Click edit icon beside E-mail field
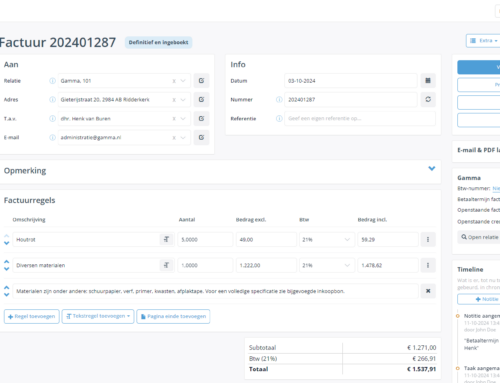500x383 pixels. pos(201,137)
